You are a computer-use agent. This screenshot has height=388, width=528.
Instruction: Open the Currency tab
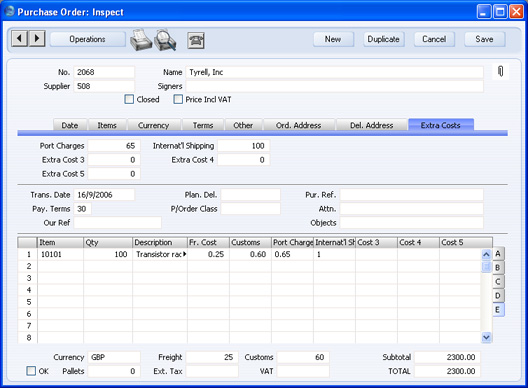(154, 125)
